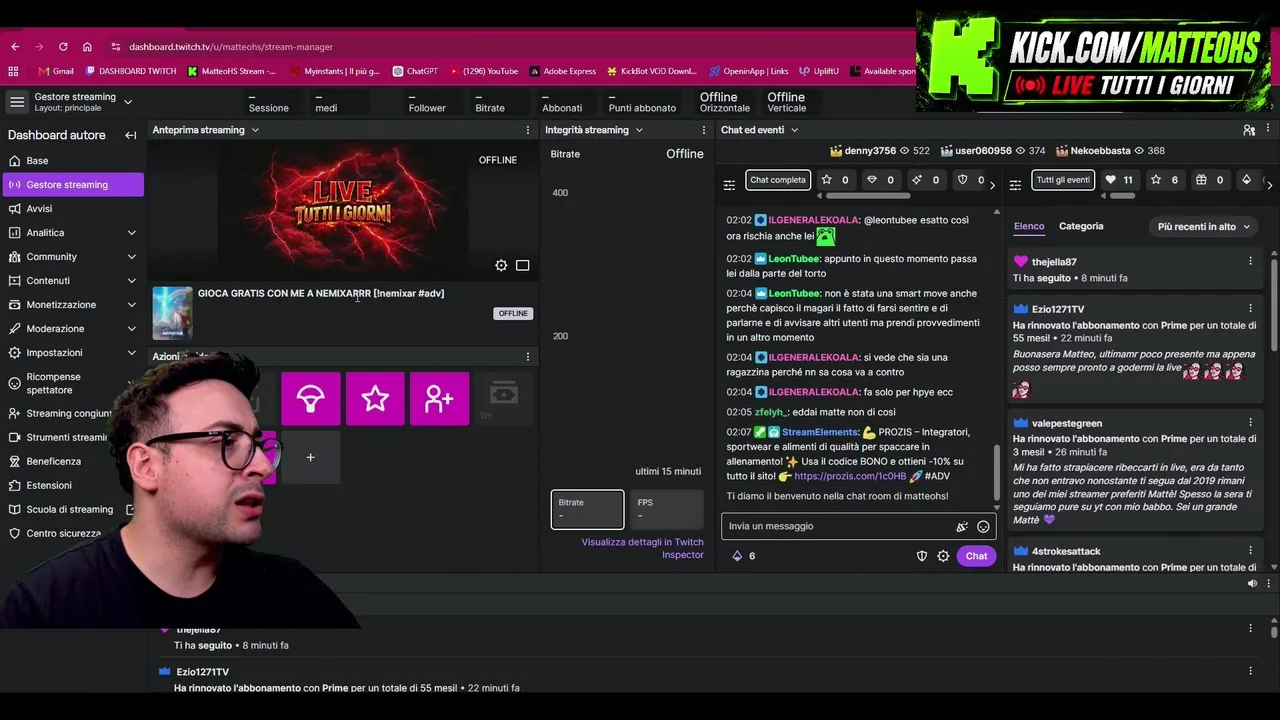The height and width of the screenshot is (720, 1280).
Task: Select the Tutti gli eventi filter
Action: pos(1063,180)
